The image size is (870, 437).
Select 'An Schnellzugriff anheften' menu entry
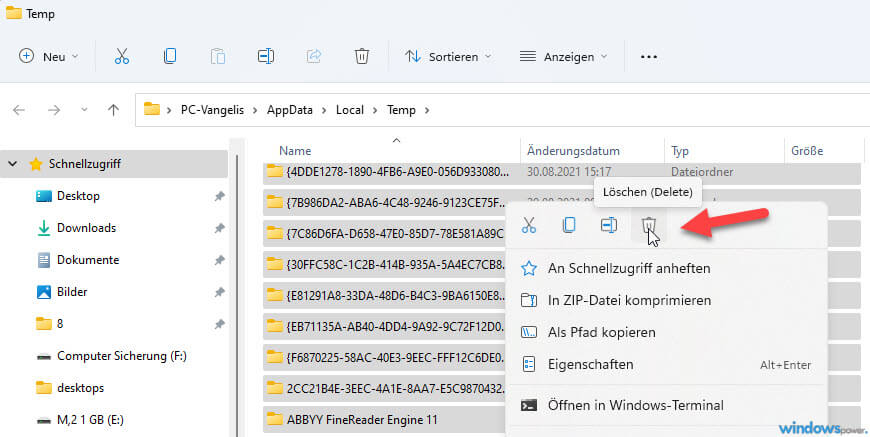point(629,268)
